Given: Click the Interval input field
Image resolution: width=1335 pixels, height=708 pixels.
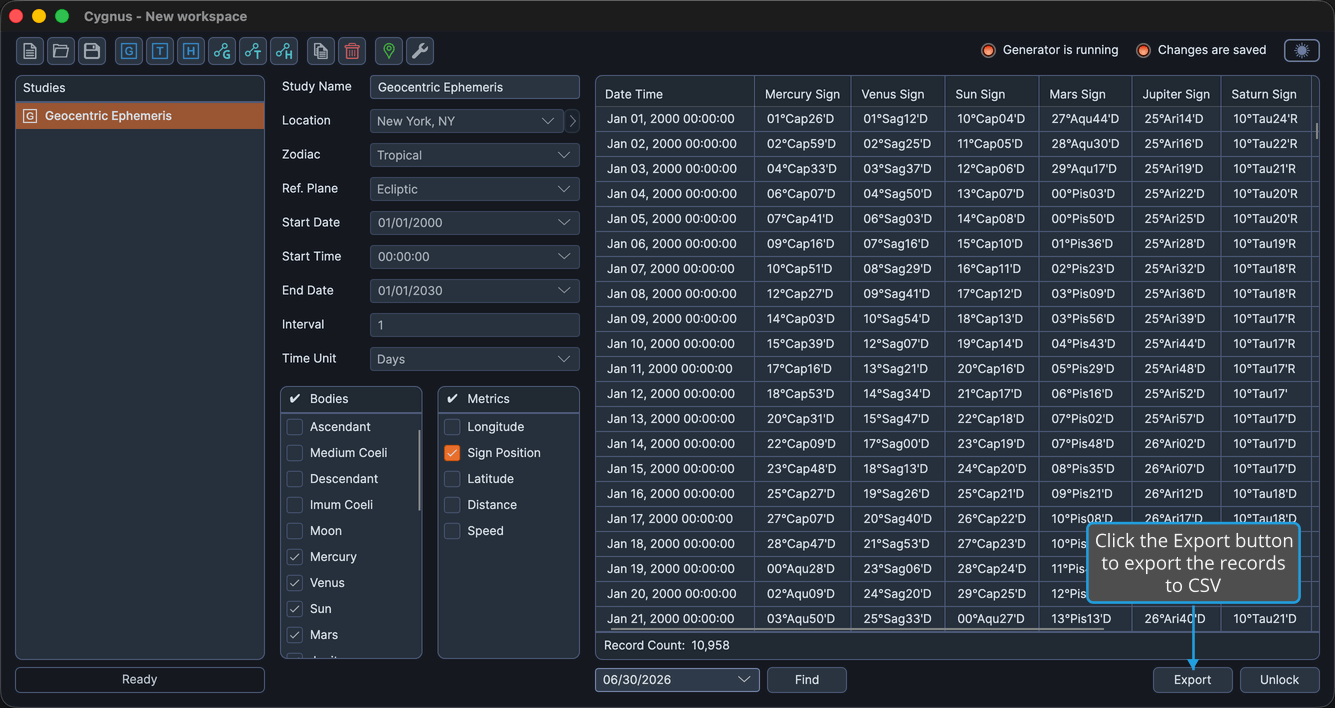Looking at the screenshot, I should click(475, 325).
